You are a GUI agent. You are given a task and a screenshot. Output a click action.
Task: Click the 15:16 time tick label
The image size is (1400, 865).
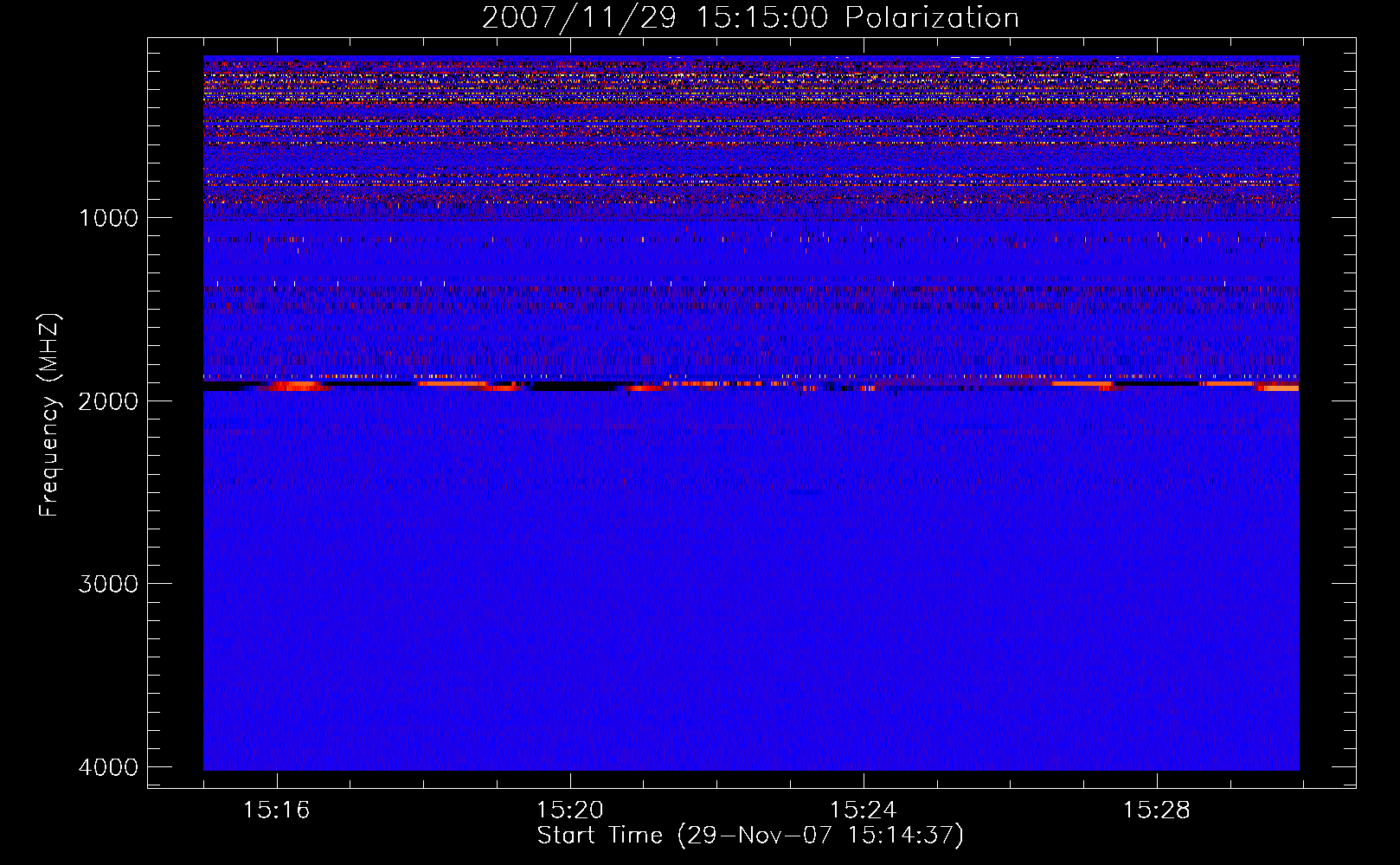(277, 811)
